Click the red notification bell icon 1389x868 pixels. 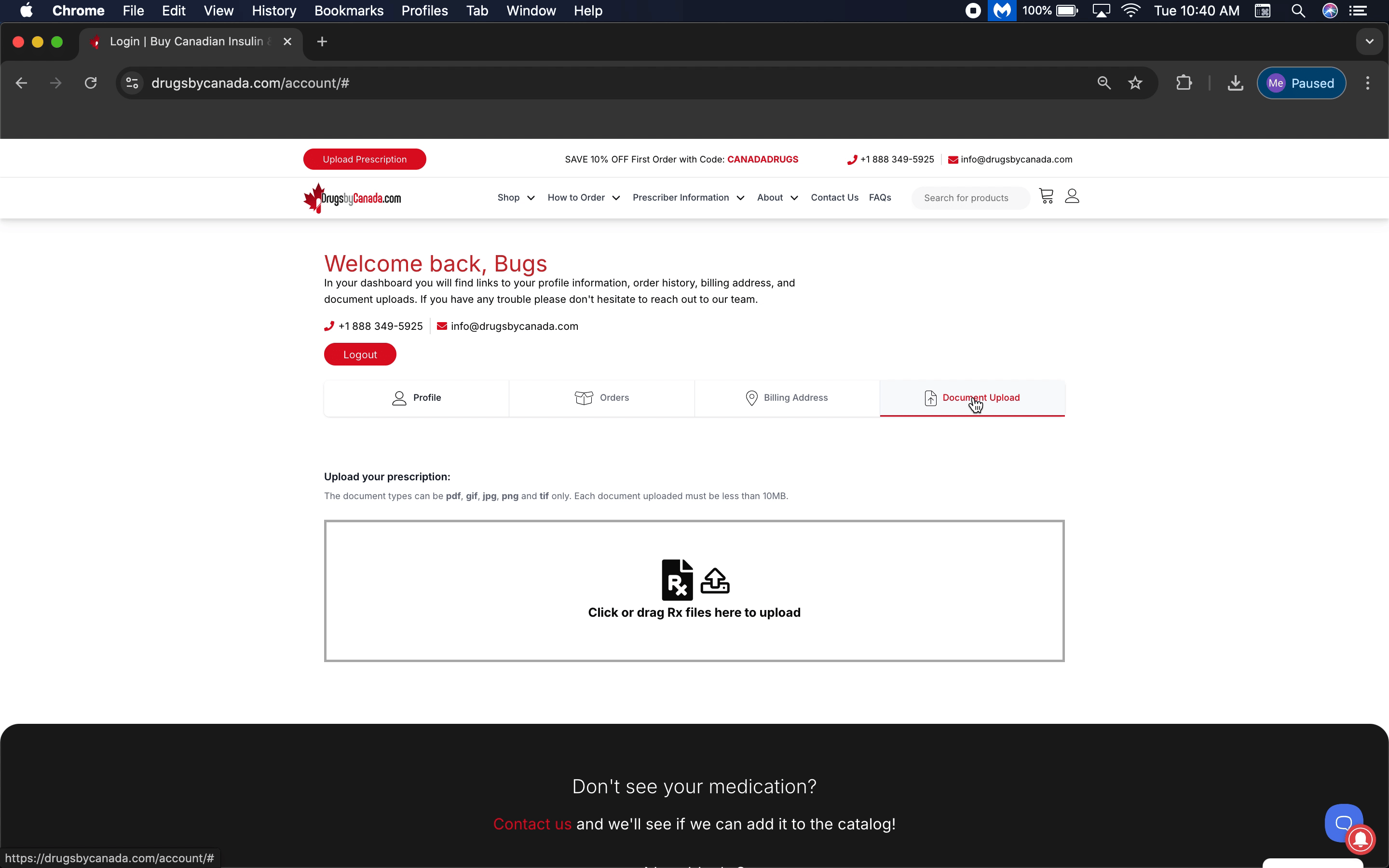[x=1360, y=839]
